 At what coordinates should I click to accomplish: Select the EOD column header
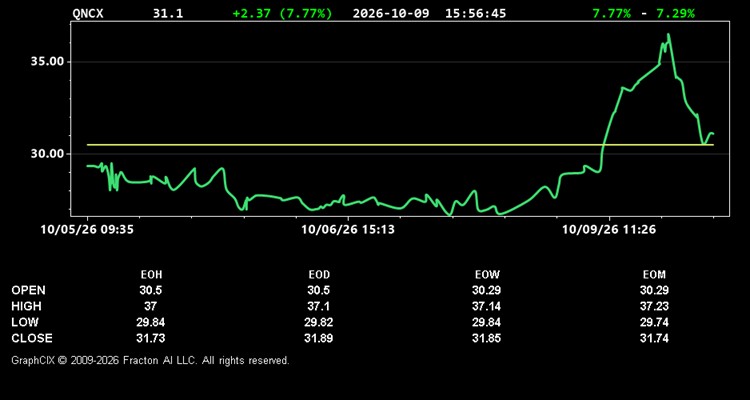(x=319, y=275)
